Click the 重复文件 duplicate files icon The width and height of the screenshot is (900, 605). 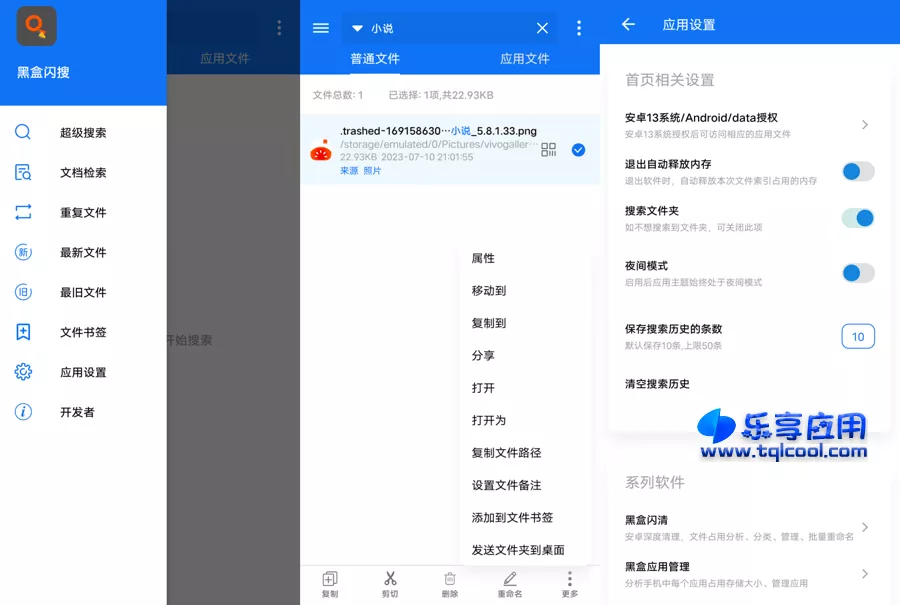pos(23,211)
